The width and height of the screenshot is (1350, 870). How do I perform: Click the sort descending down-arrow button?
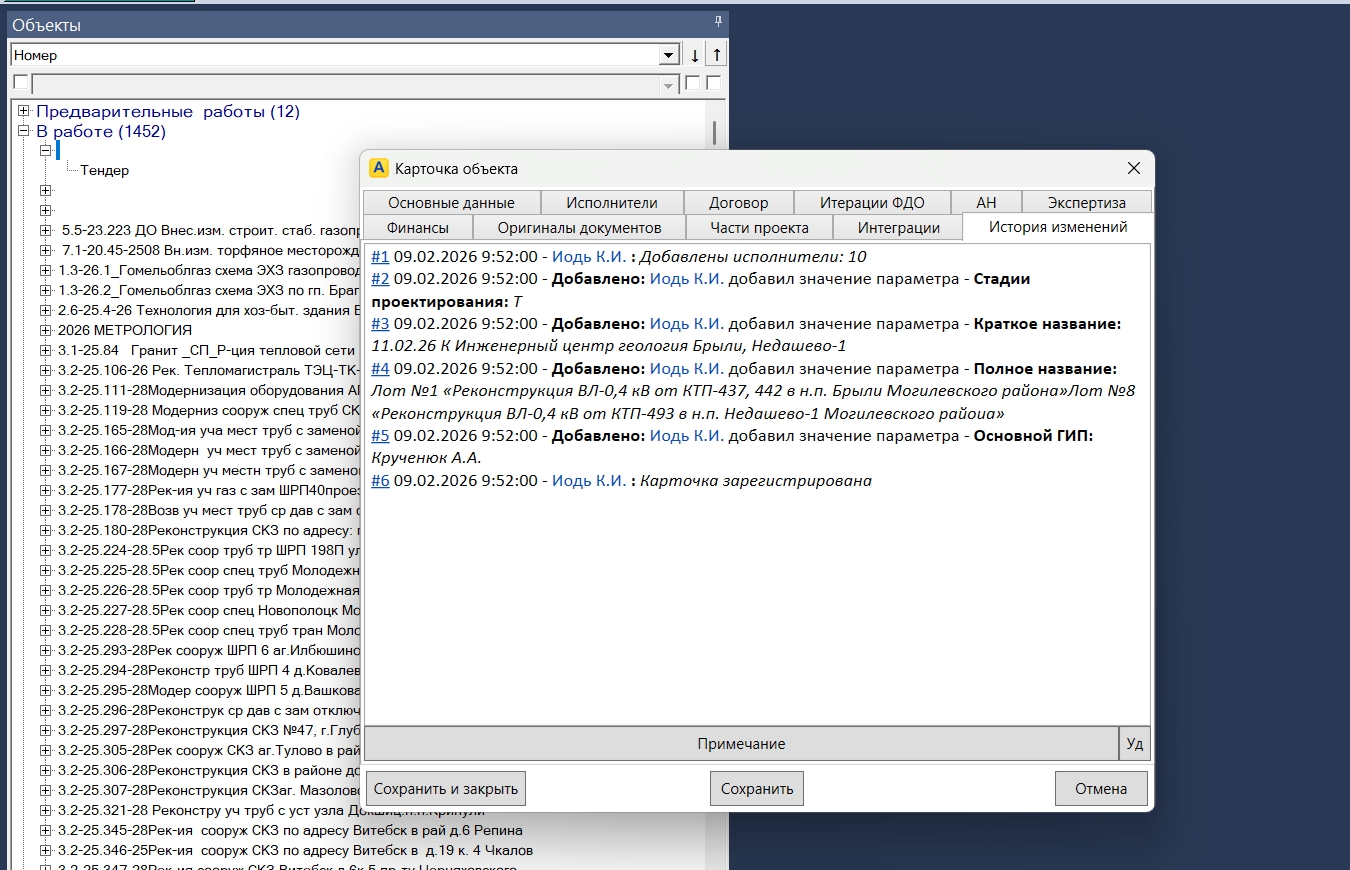[695, 56]
